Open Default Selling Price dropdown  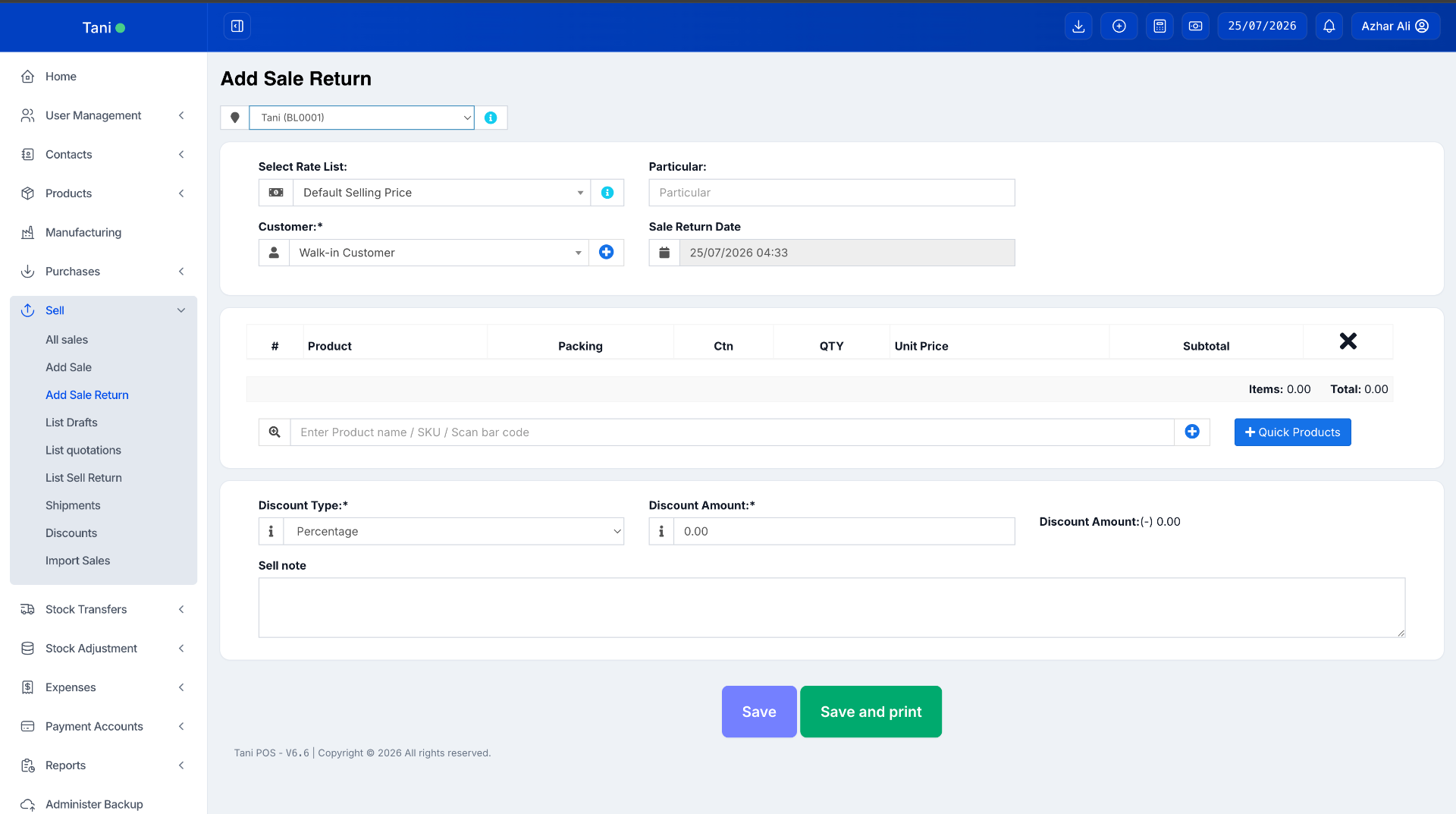click(441, 193)
